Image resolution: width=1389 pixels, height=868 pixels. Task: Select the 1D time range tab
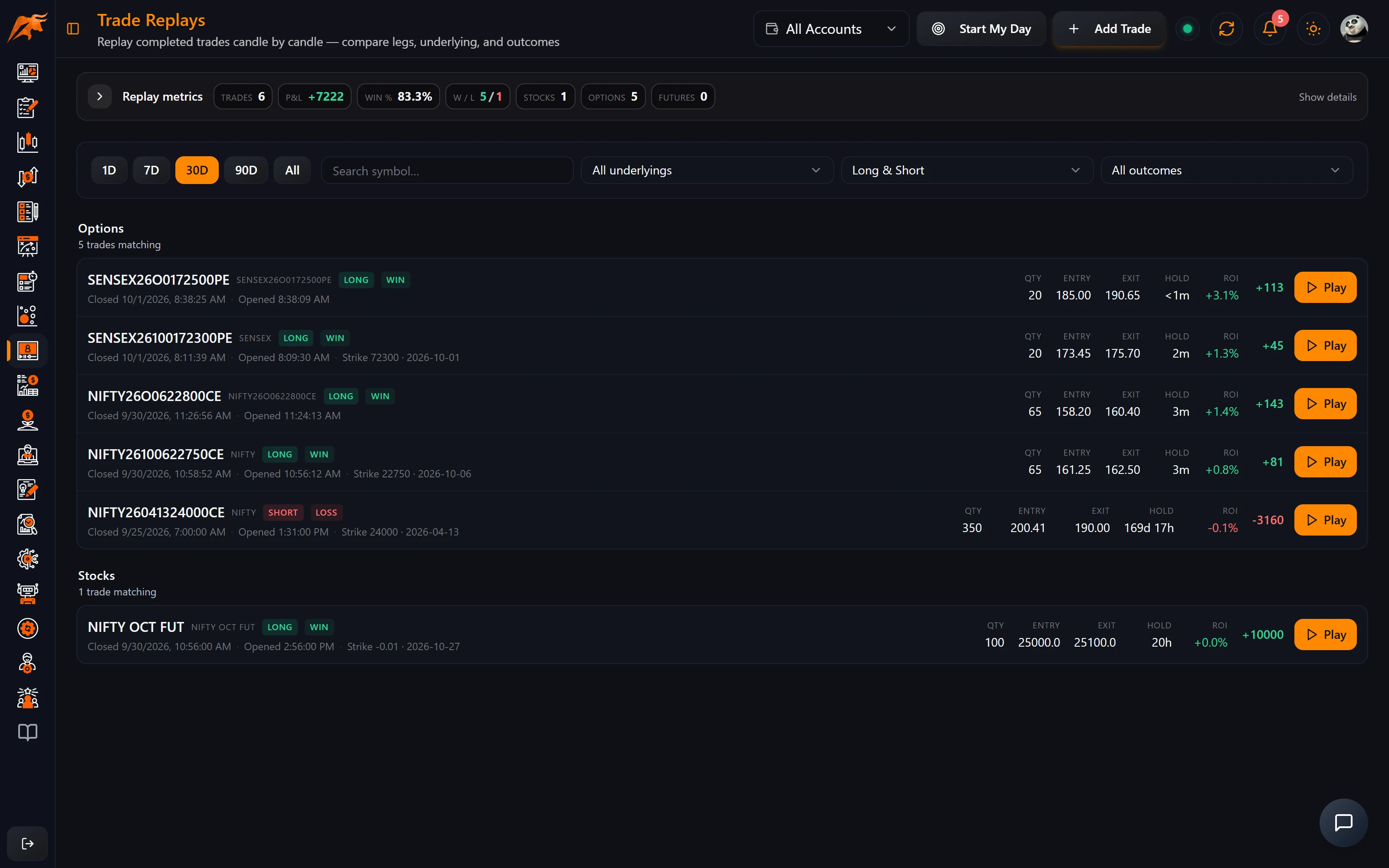click(109, 170)
